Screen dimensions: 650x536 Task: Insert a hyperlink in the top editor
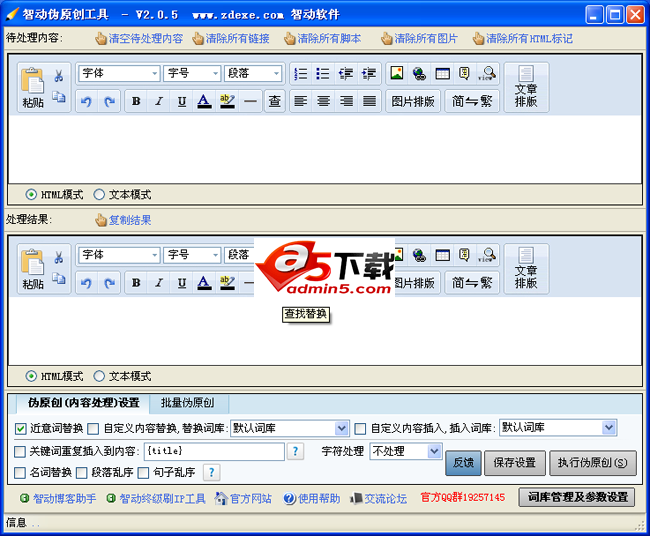pyautogui.click(x=419, y=73)
